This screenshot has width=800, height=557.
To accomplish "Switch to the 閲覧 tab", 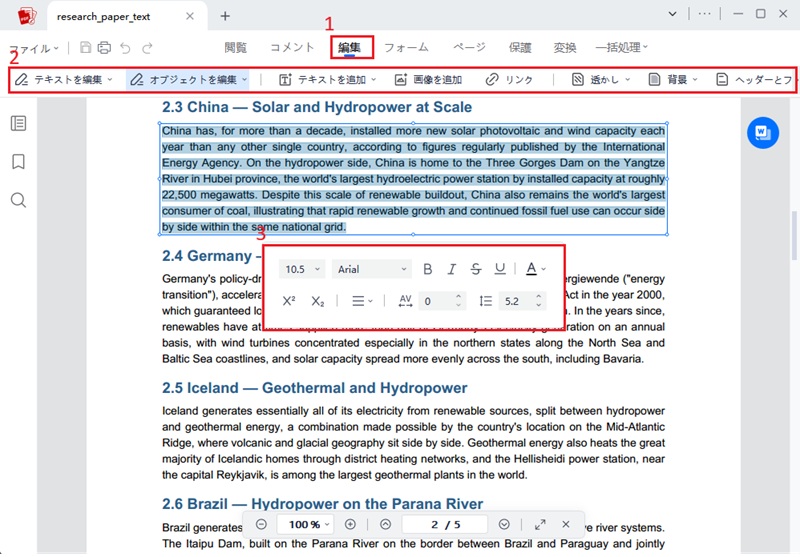I will pyautogui.click(x=235, y=47).
